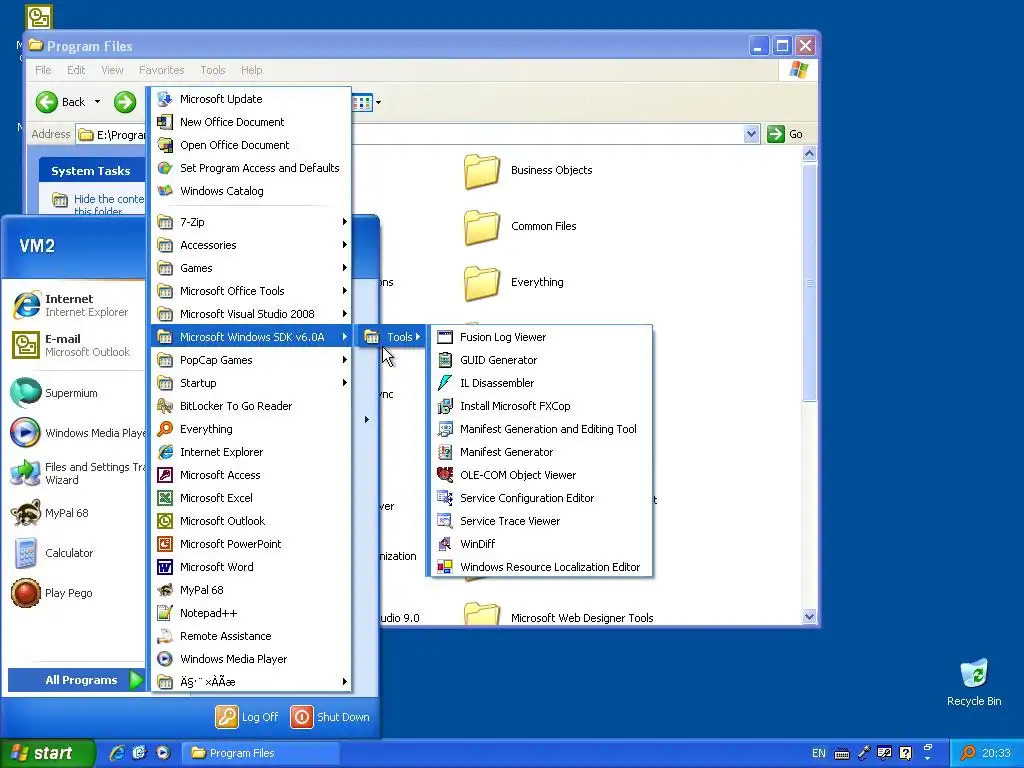1024x768 pixels.
Task: Click Internet Explorer quick launch icon
Action: pos(117,753)
